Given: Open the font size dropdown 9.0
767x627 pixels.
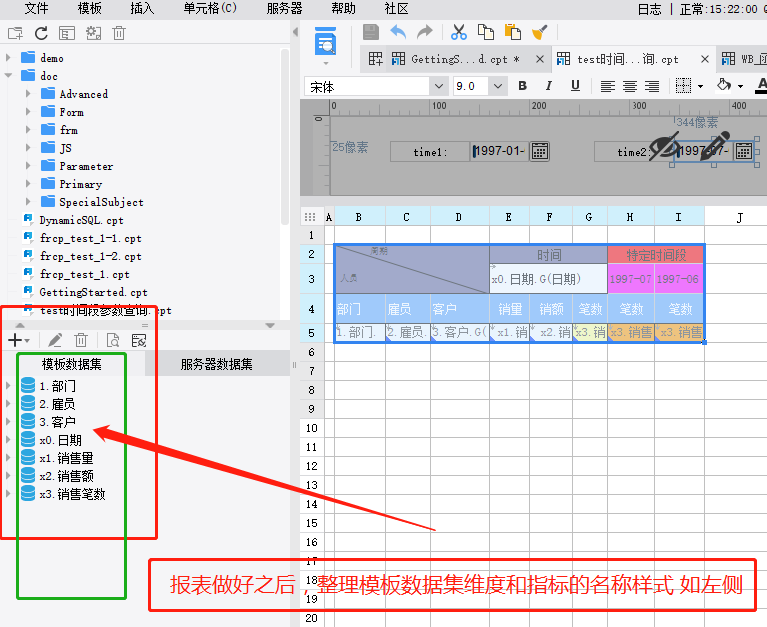Looking at the screenshot, I should (497, 87).
